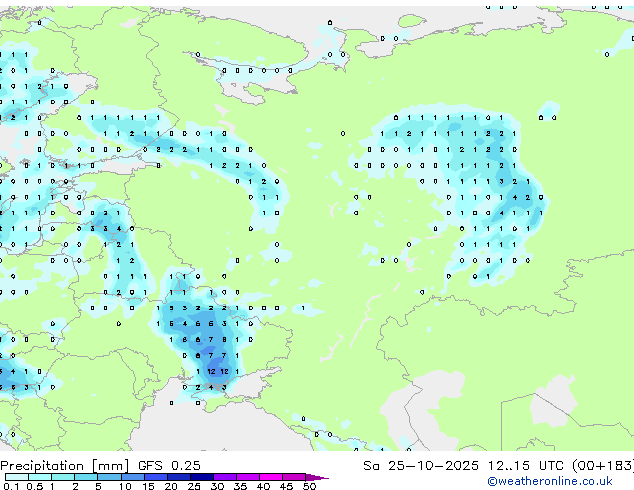Click the '30' legend scale value

pos(217,486)
